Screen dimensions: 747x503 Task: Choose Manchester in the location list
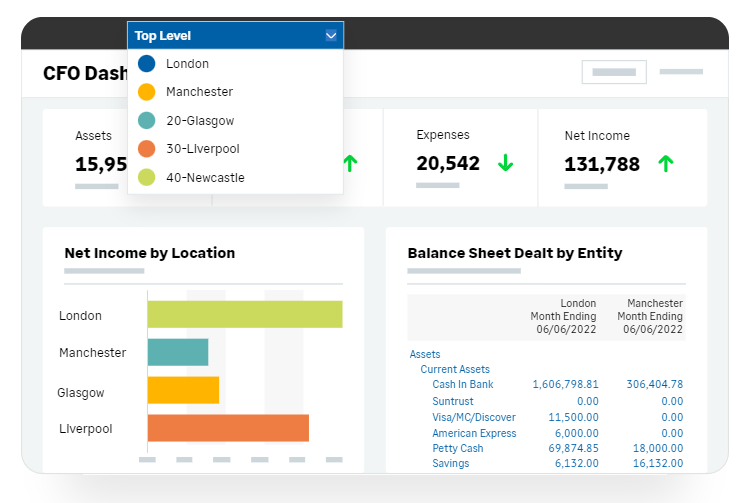point(199,92)
